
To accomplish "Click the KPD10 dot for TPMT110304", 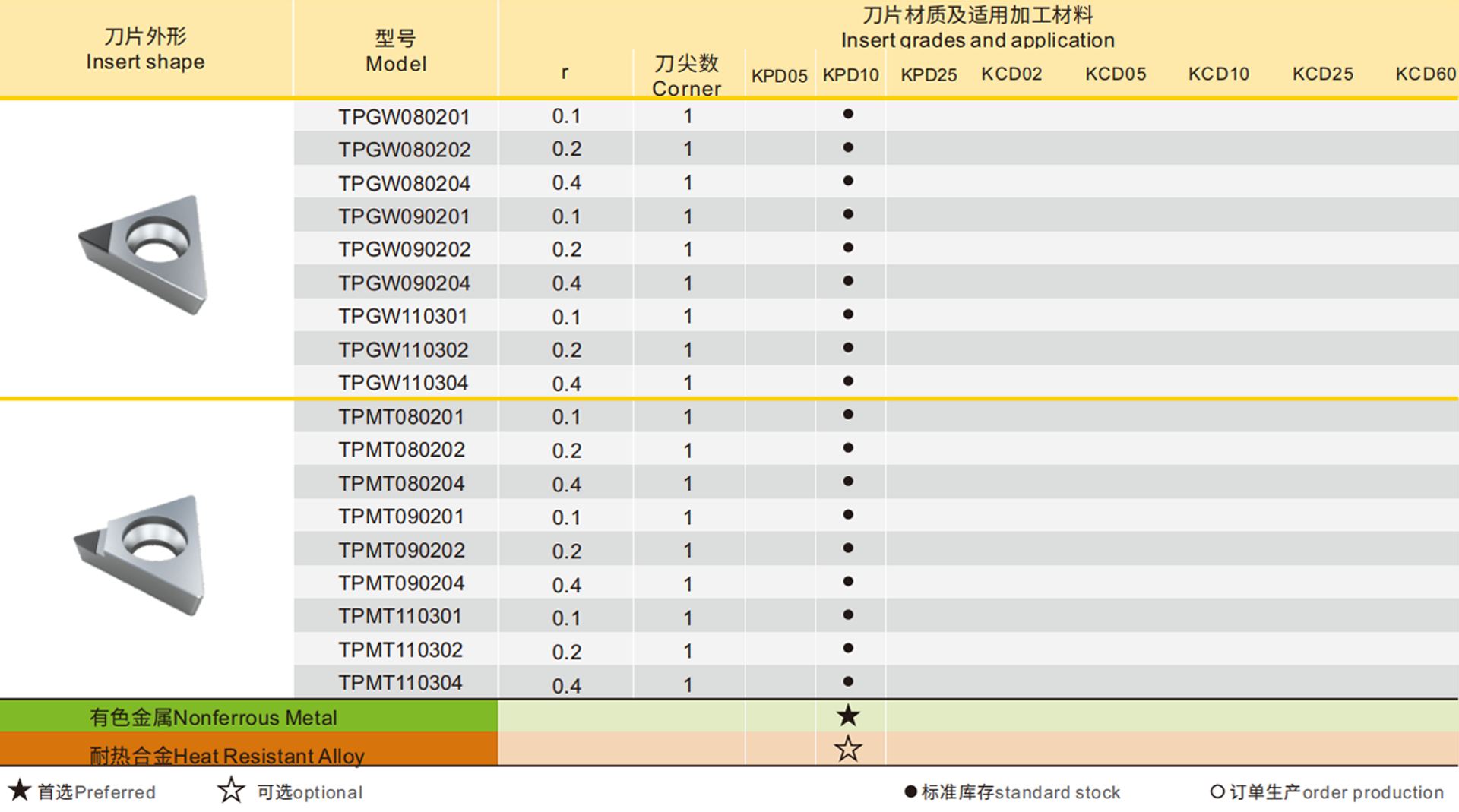I will click(849, 681).
